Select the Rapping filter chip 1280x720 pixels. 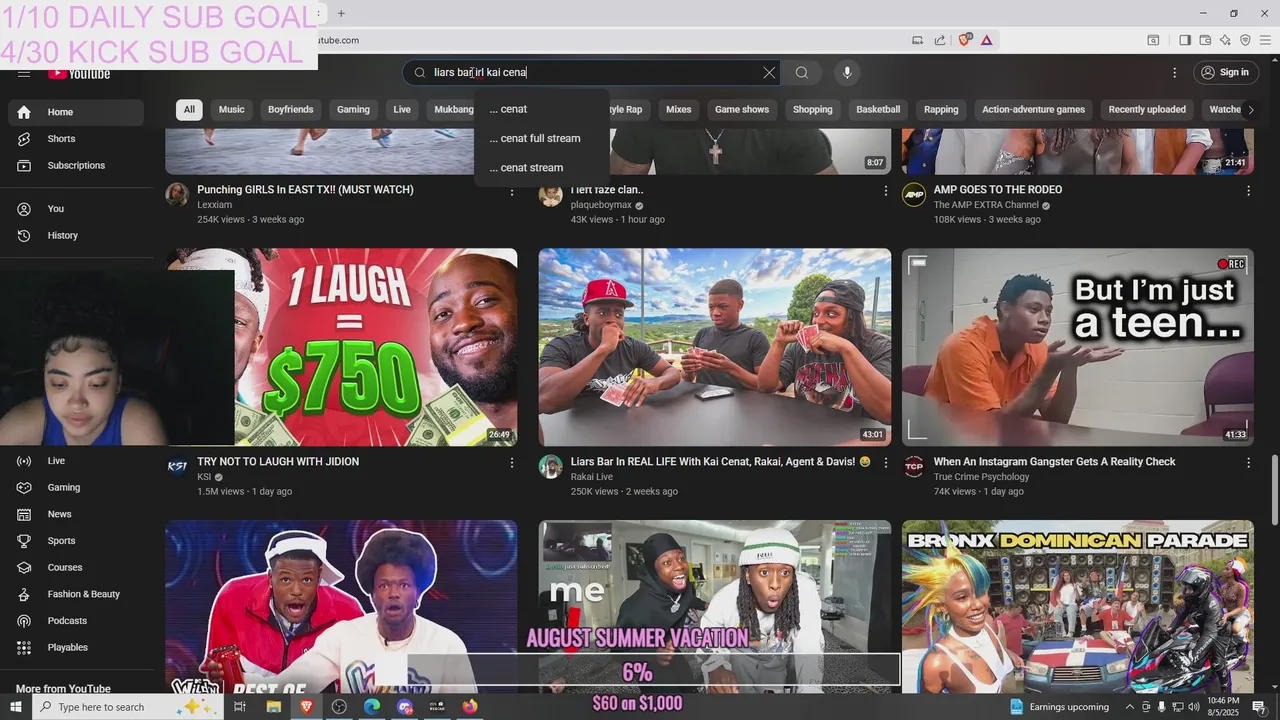[x=941, y=110]
